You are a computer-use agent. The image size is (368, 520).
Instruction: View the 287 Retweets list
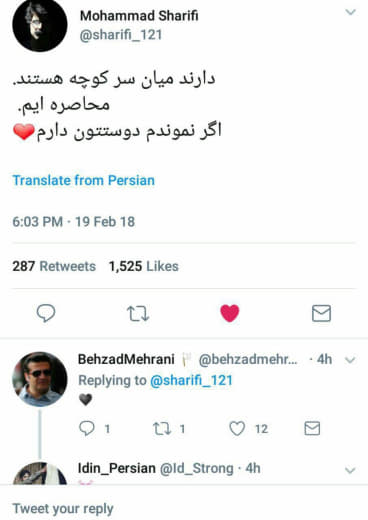click(x=54, y=266)
